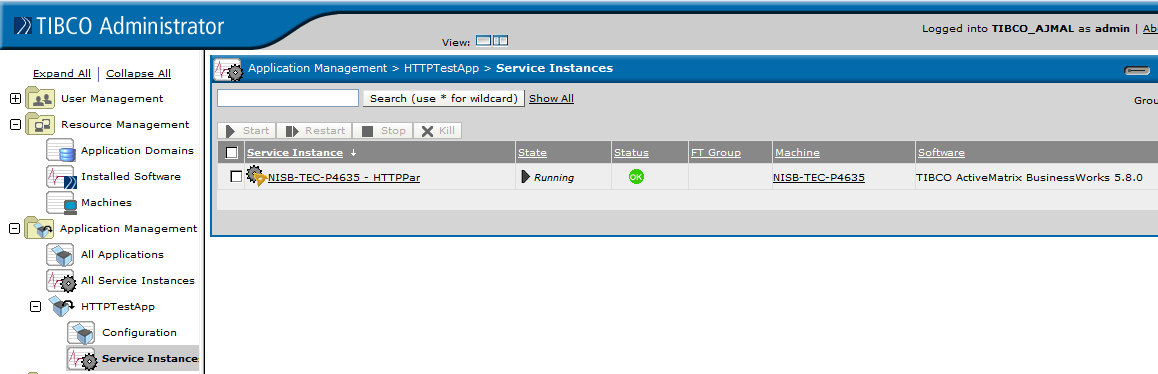
Task: Toggle the select-all checkbox in table header
Action: 231,152
